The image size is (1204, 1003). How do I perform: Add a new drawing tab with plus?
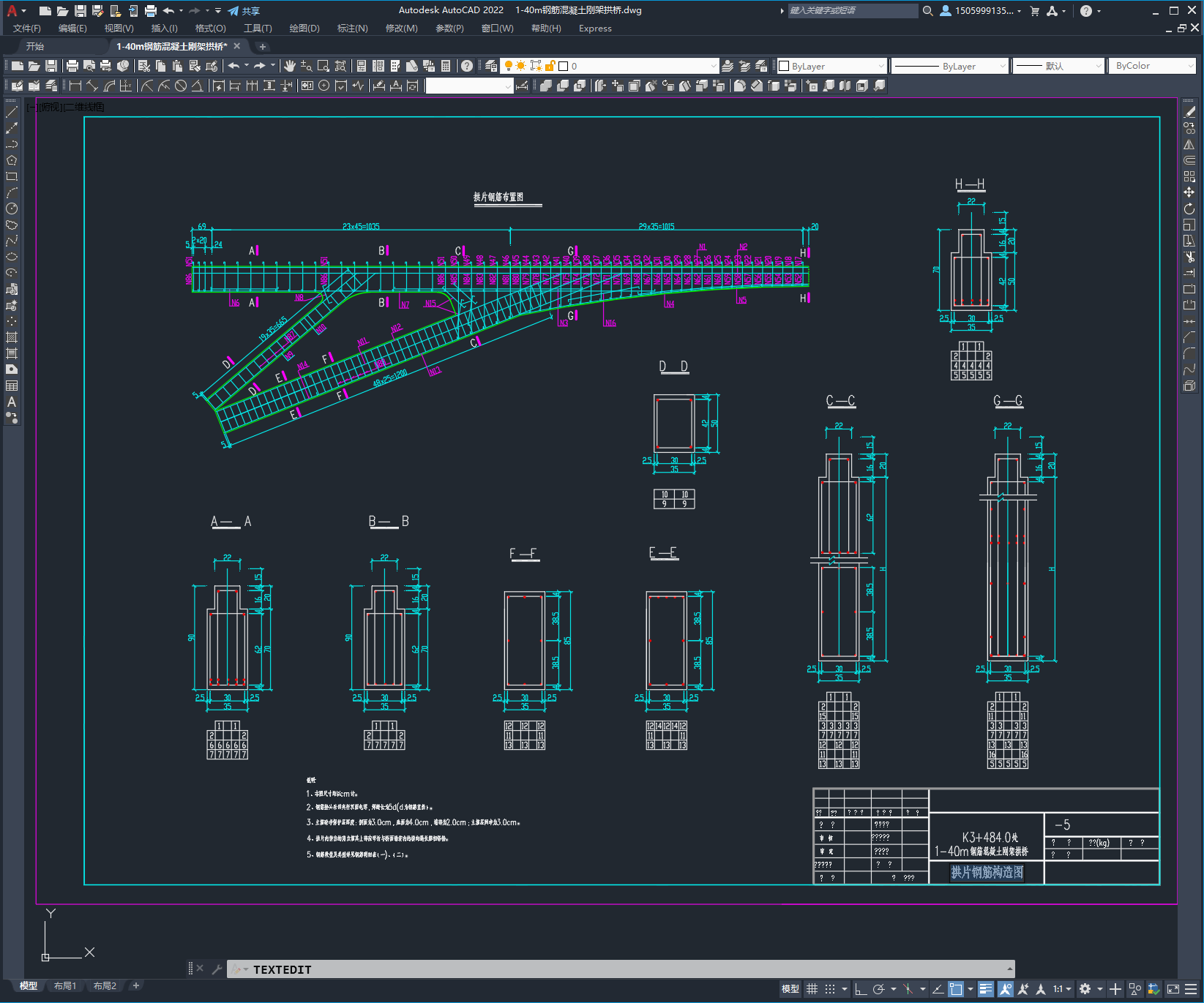point(263,46)
